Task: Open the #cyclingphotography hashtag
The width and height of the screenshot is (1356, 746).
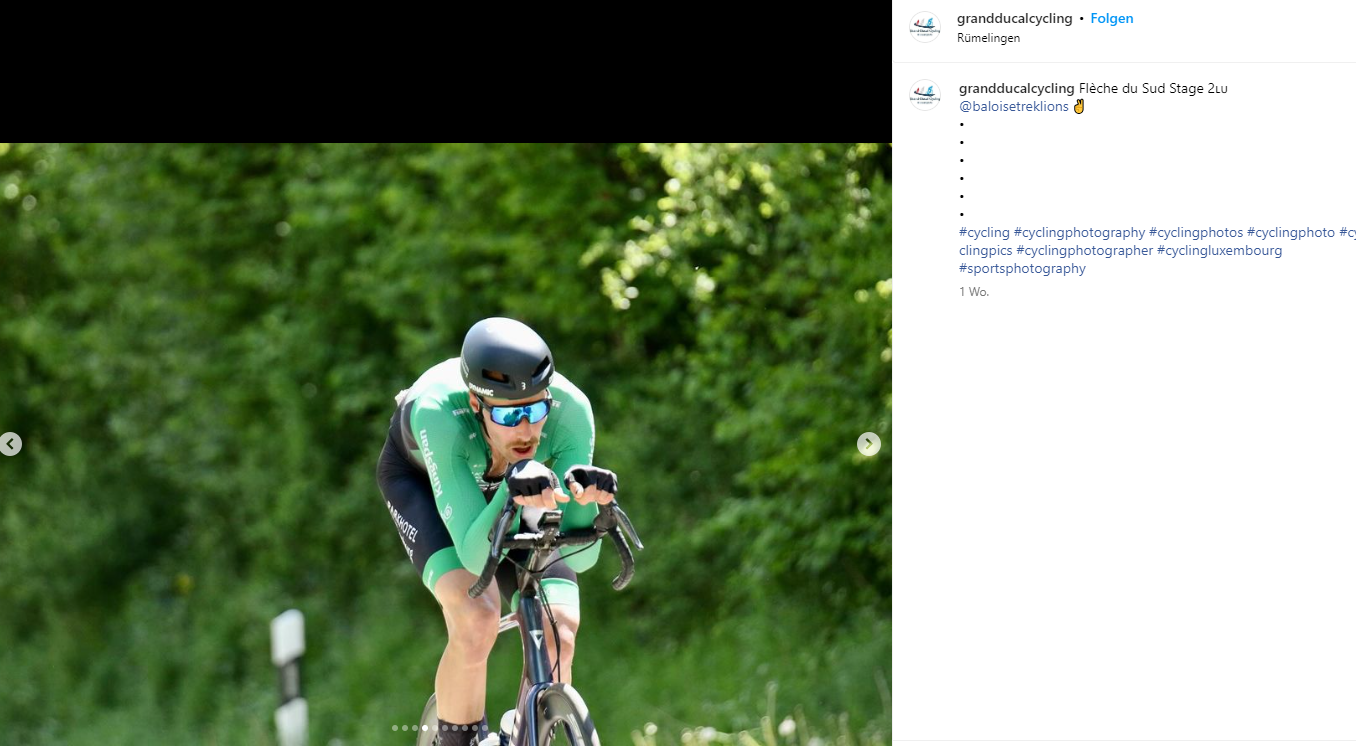Action: point(1079,232)
